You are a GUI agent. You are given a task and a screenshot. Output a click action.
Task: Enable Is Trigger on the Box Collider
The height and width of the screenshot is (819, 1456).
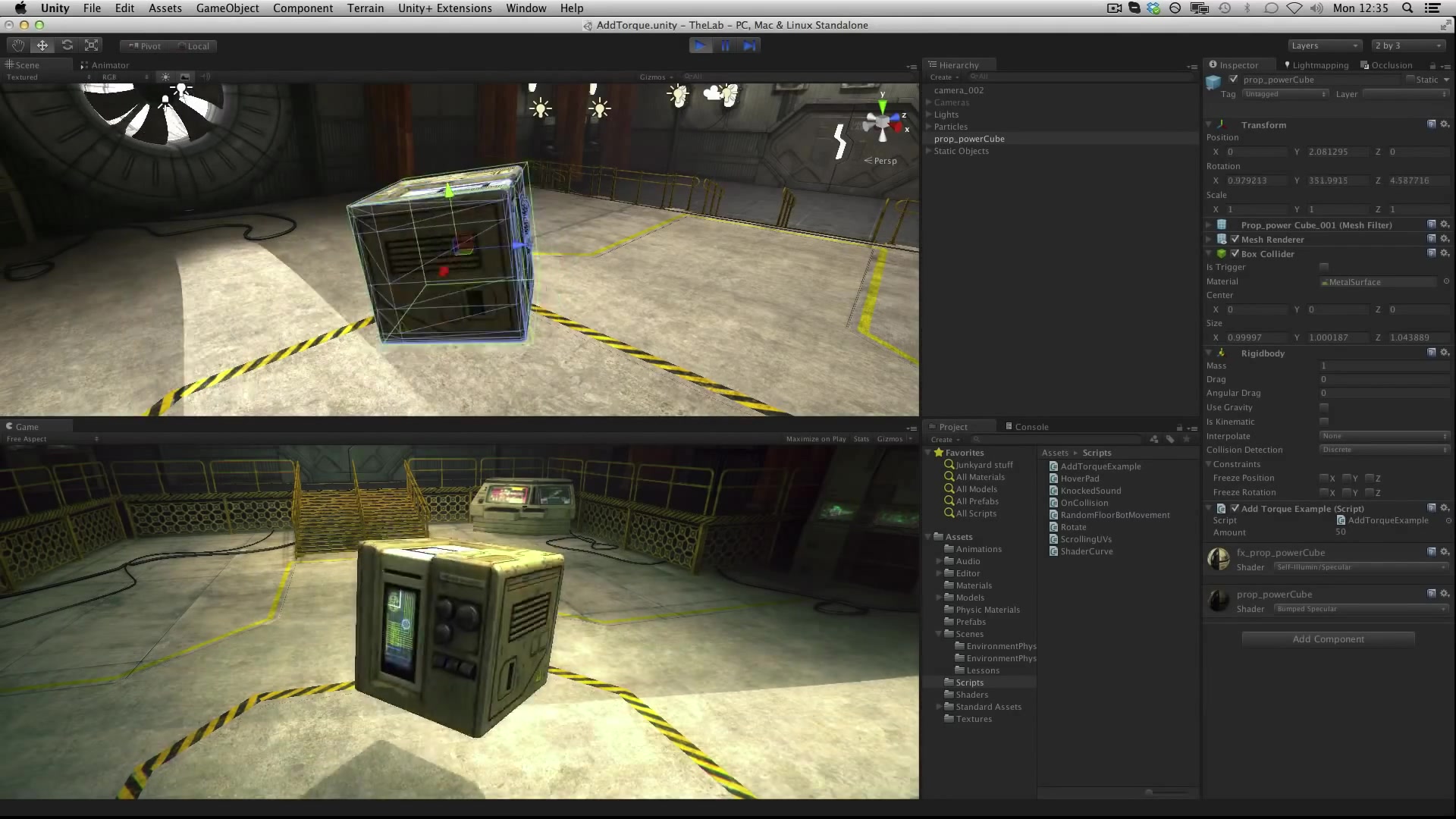[1324, 267]
